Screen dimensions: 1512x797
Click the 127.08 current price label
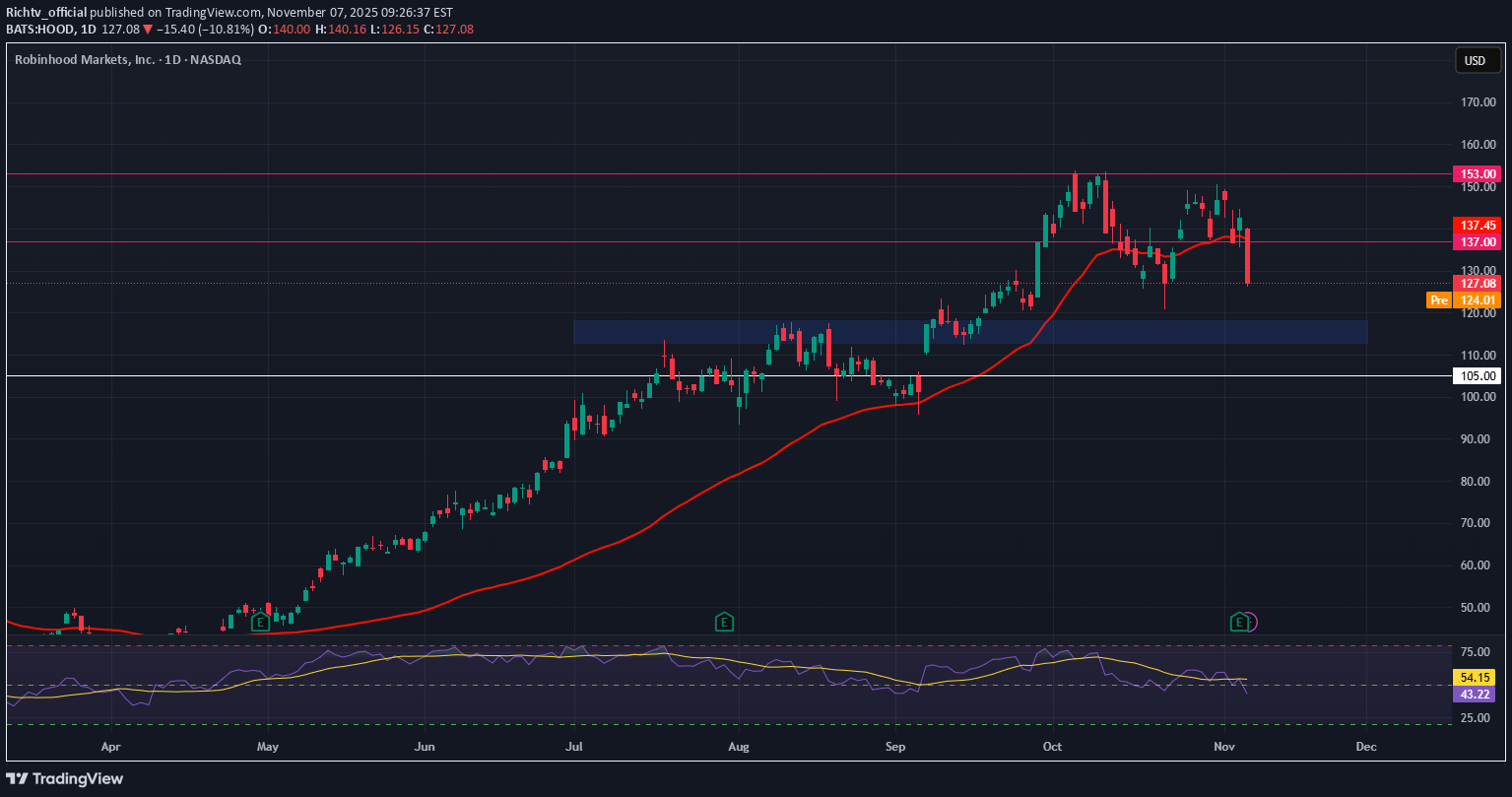pos(1476,283)
